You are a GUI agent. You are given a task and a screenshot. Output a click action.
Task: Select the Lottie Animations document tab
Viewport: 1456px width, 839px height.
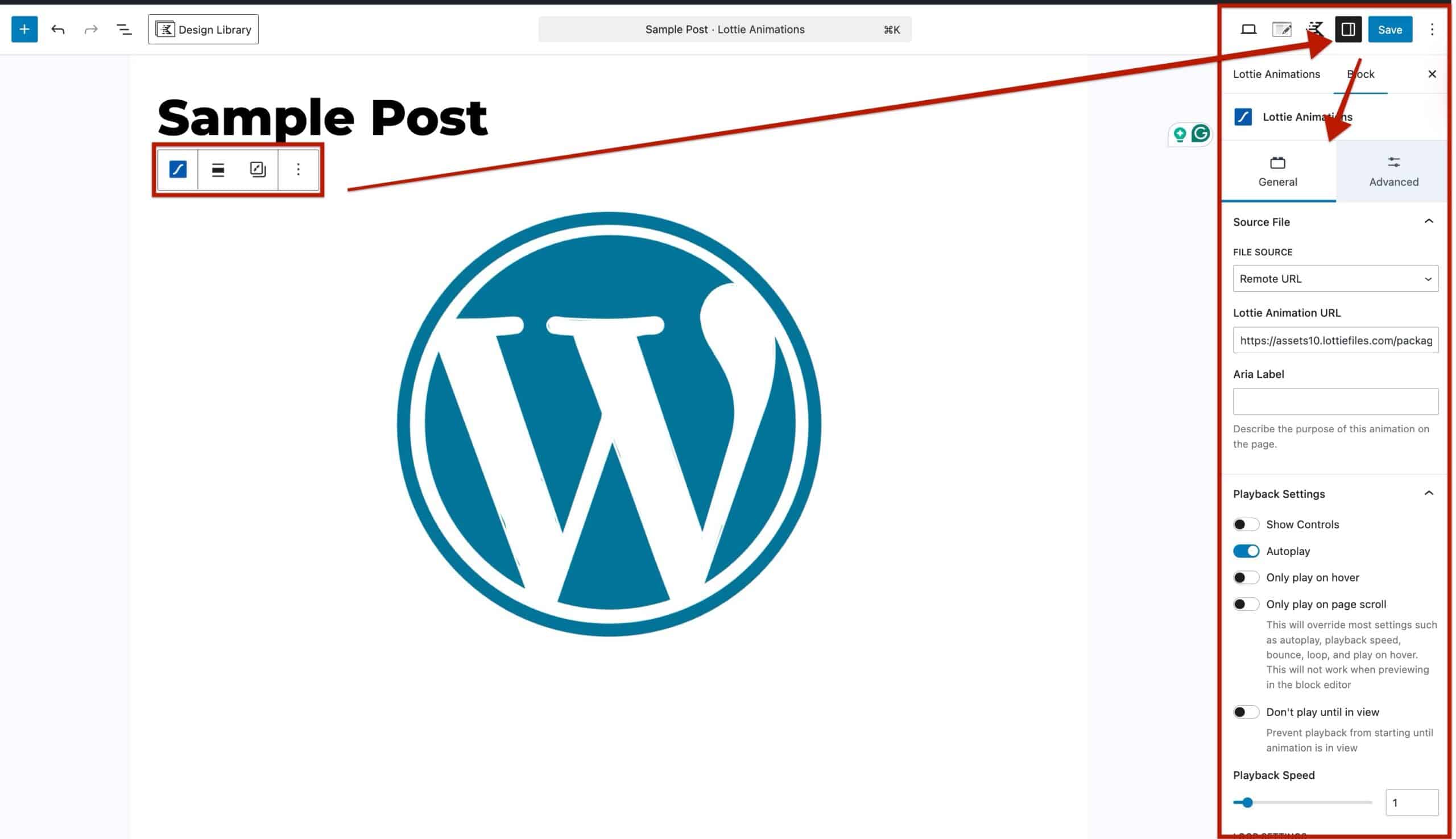coord(1276,75)
